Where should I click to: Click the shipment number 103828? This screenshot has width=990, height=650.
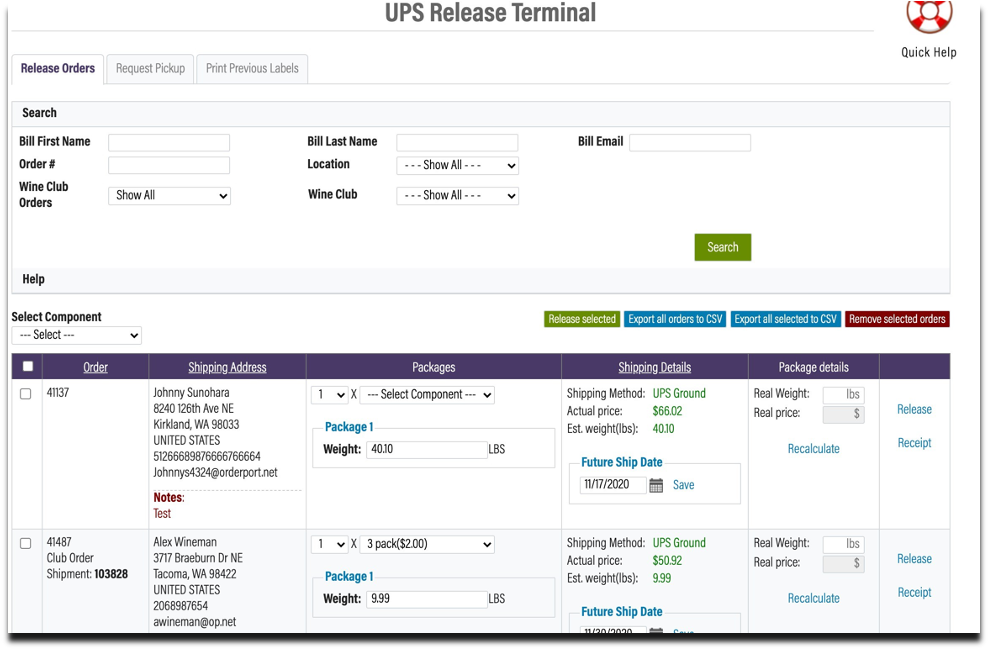pyautogui.click(x=111, y=575)
